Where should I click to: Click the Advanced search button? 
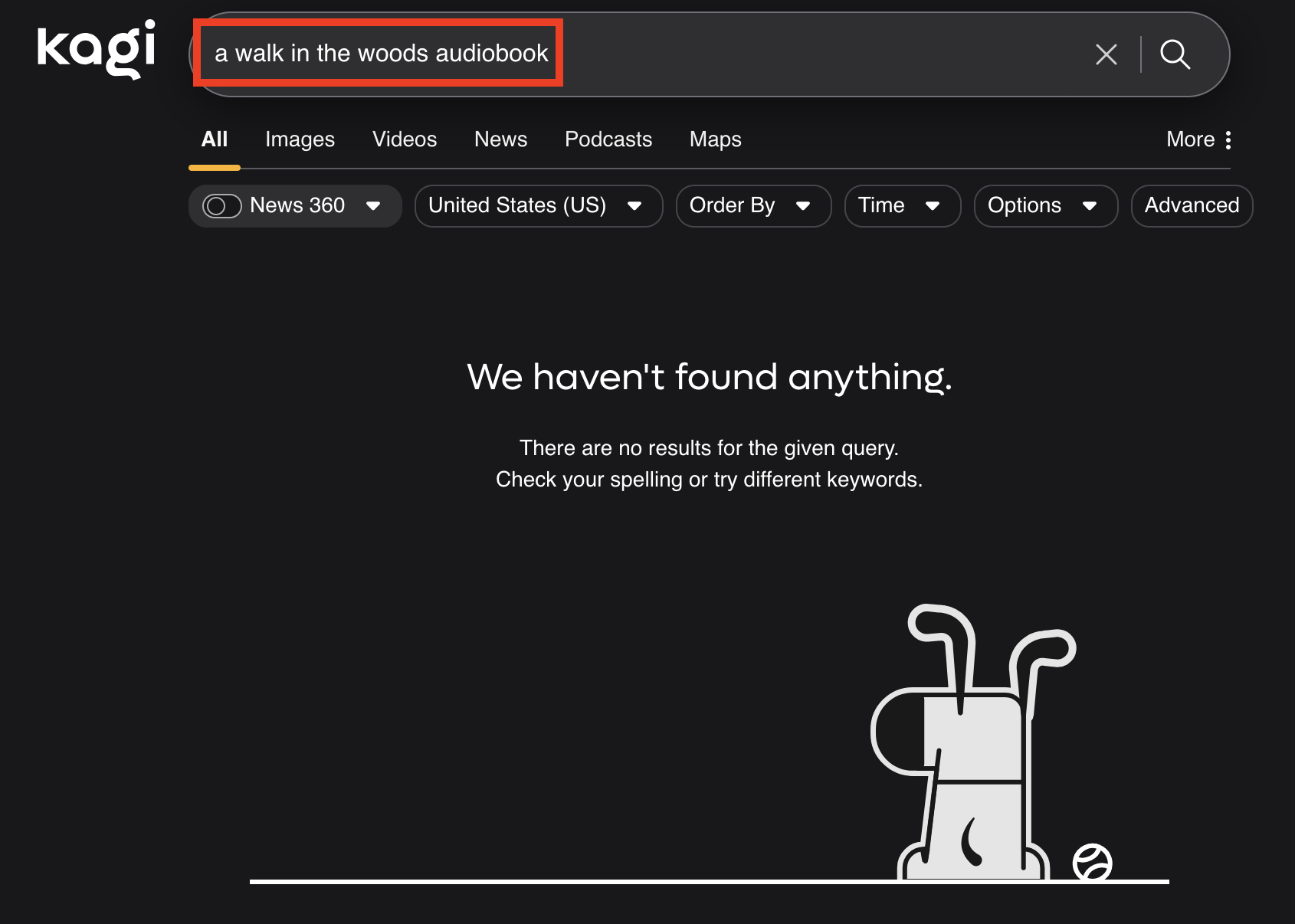(1191, 206)
